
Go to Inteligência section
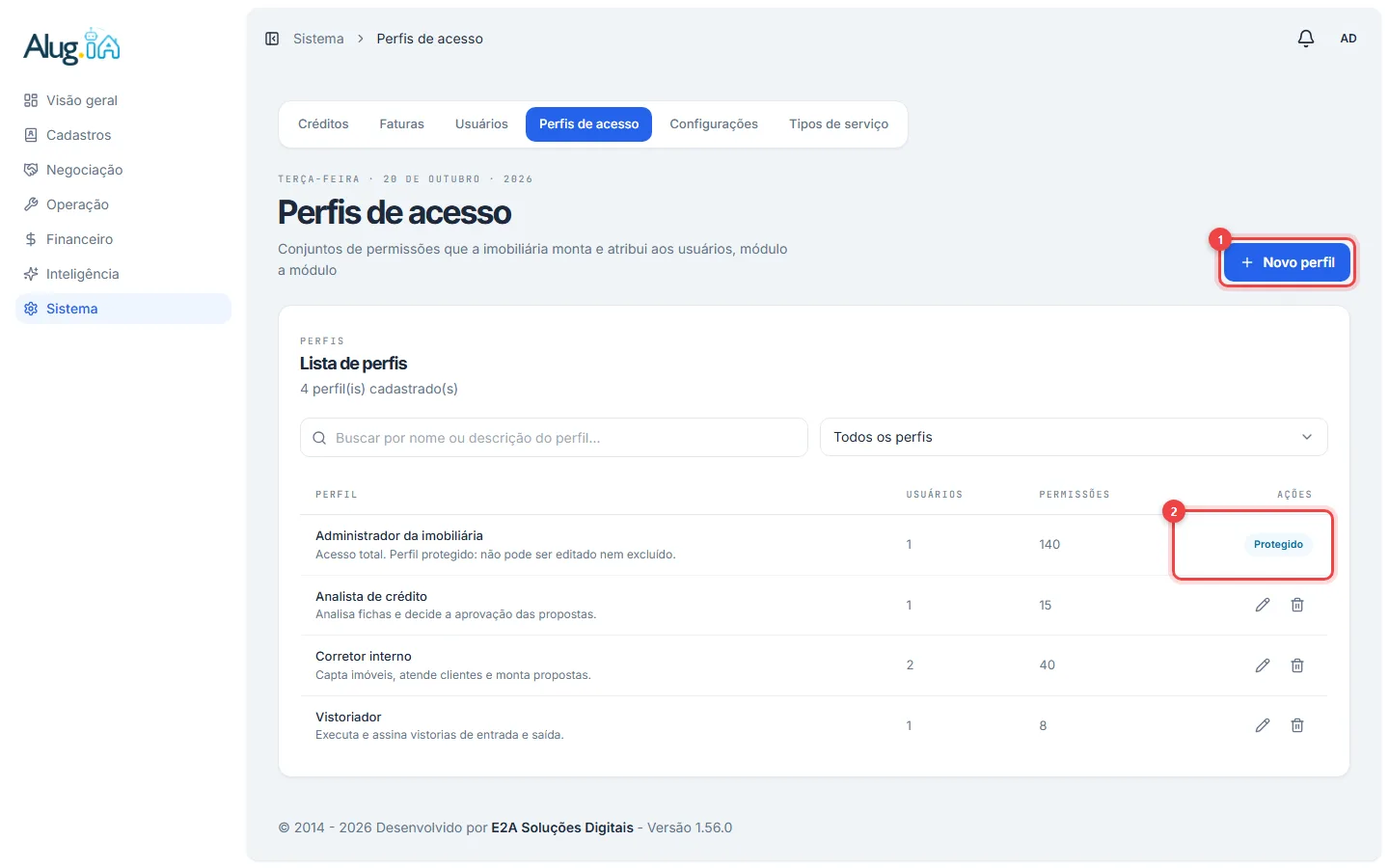[123, 274]
